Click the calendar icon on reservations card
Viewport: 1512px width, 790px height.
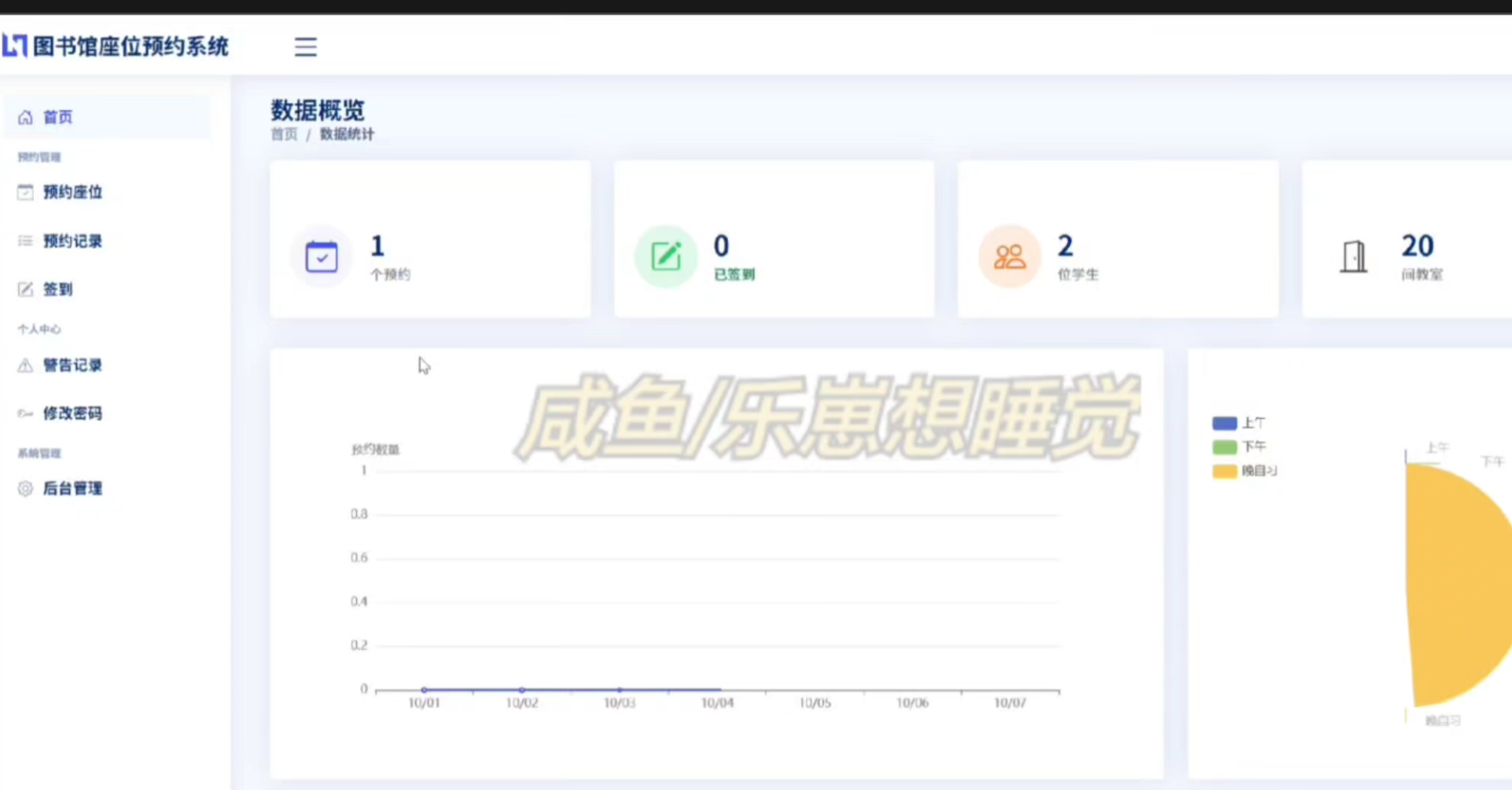tap(322, 256)
